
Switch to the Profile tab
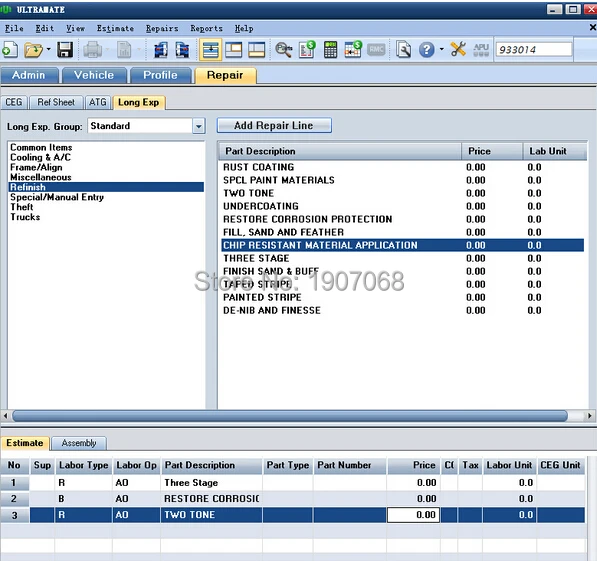click(160, 75)
